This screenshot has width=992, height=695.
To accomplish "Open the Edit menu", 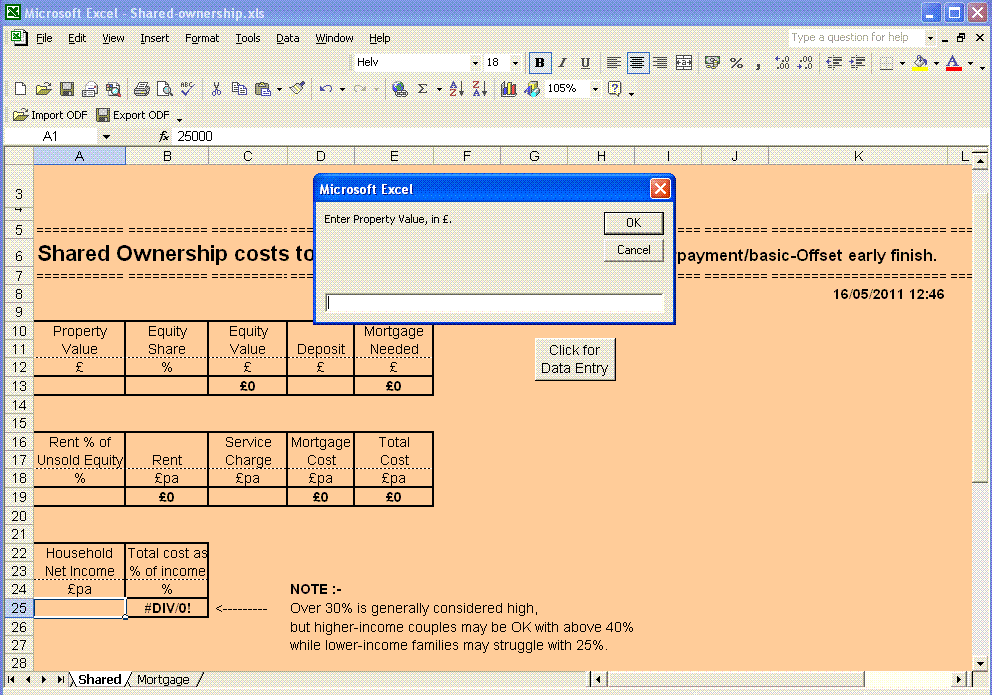I will coord(77,39).
